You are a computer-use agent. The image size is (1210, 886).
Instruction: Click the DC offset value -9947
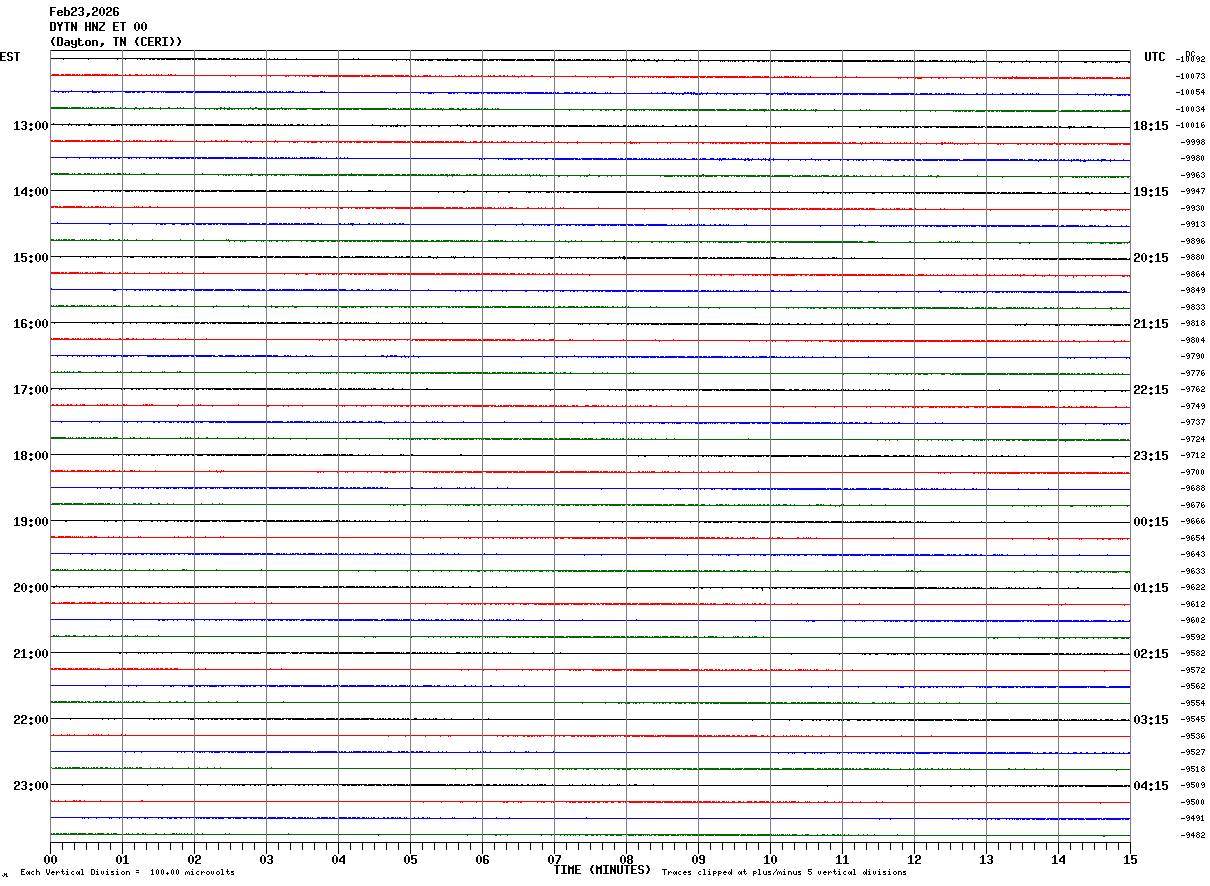(1193, 191)
